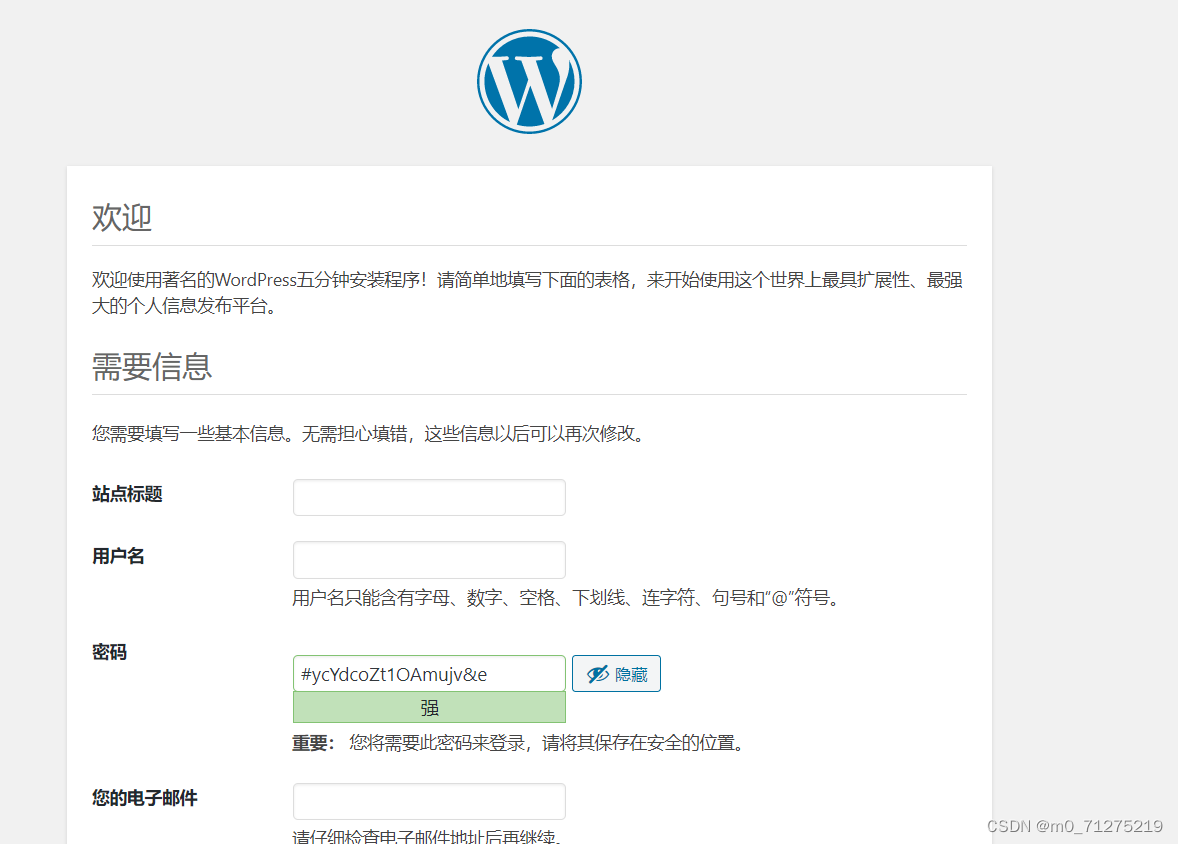
Task: Click the welcome paragraph 欢迎使用著名的WordPress
Action: click(527, 292)
